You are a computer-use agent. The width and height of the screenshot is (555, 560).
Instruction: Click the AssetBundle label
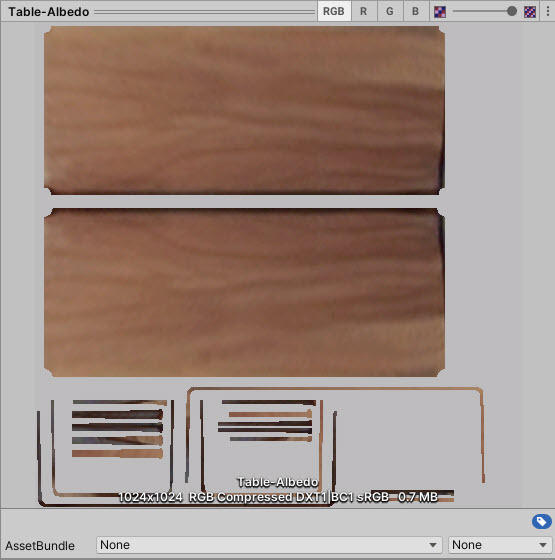[x=40, y=546]
